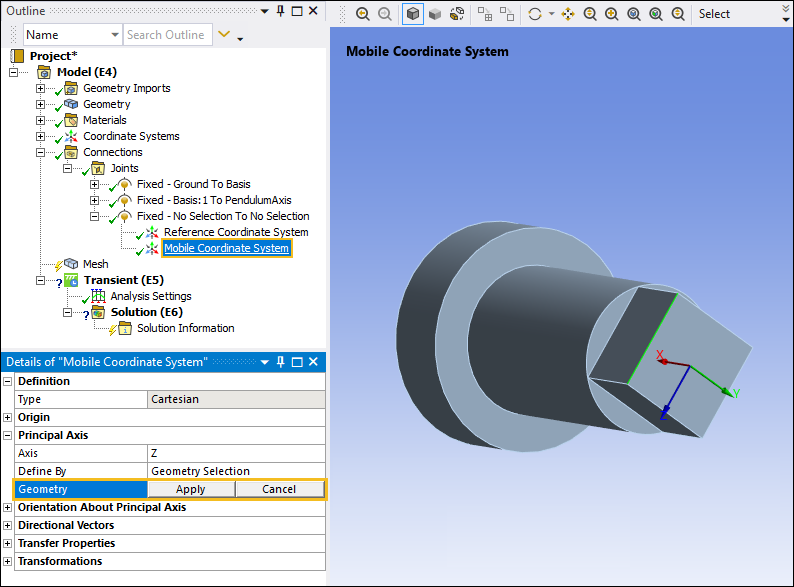Select the shaded exterior with edges view icon

tap(412, 14)
